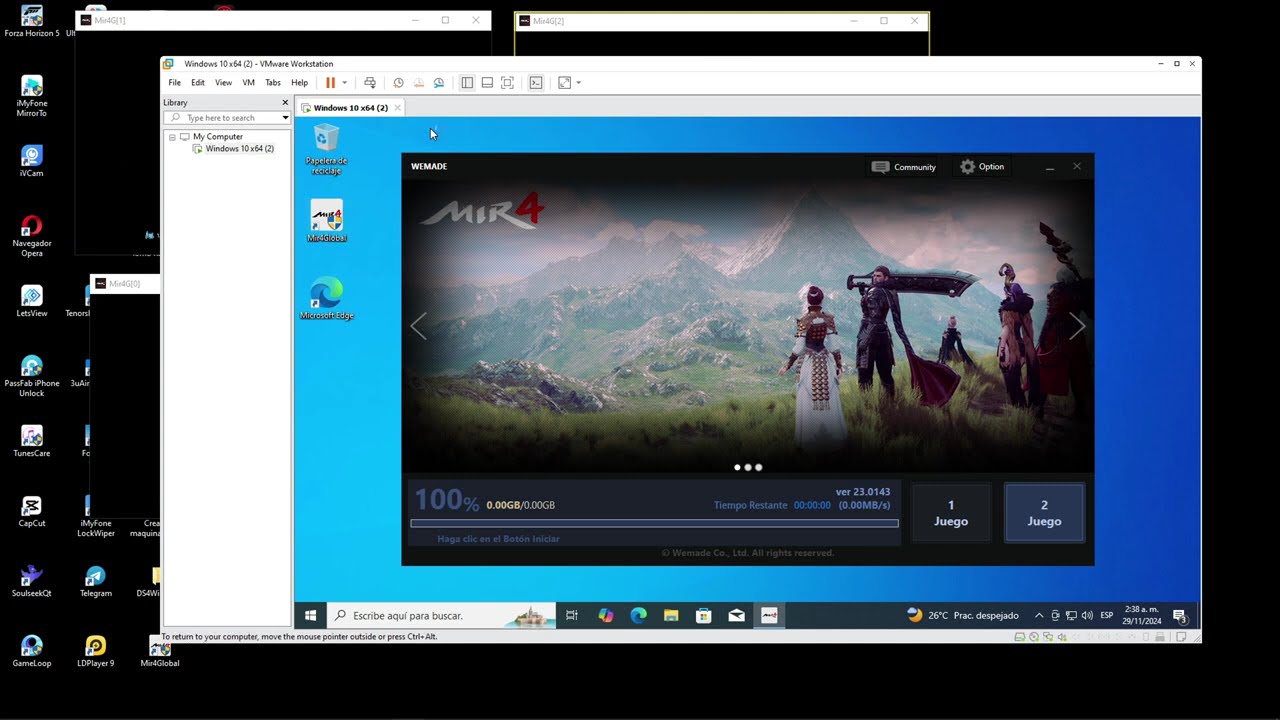Open the LDPlayer 9 shortcut on host desktop

click(x=96, y=651)
